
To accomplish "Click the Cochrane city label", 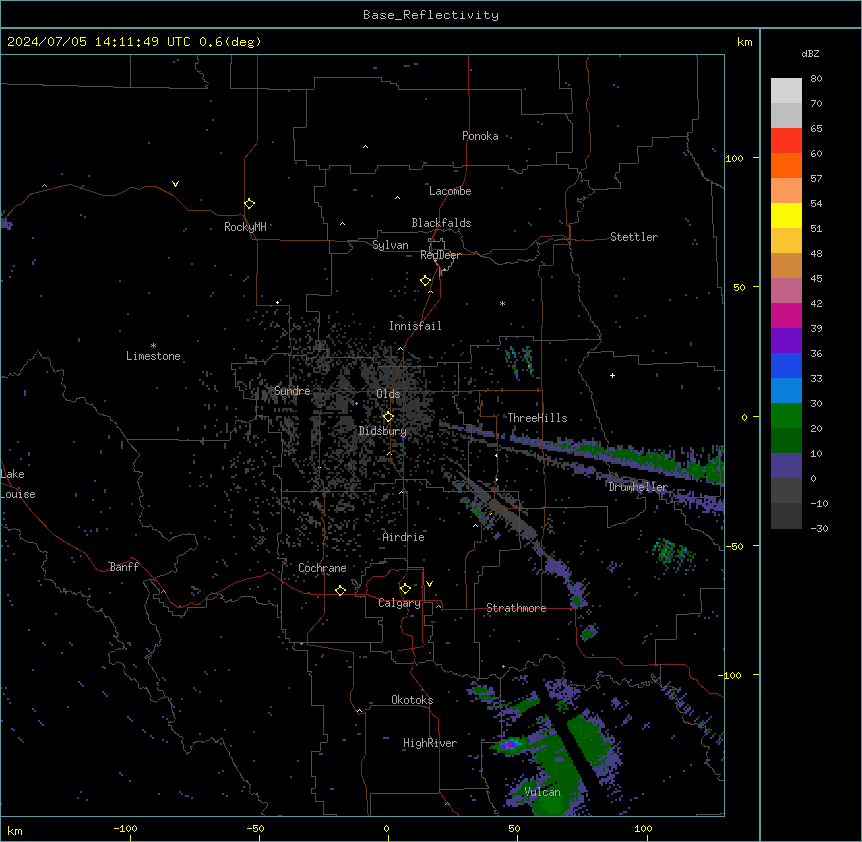I will 322,568.
